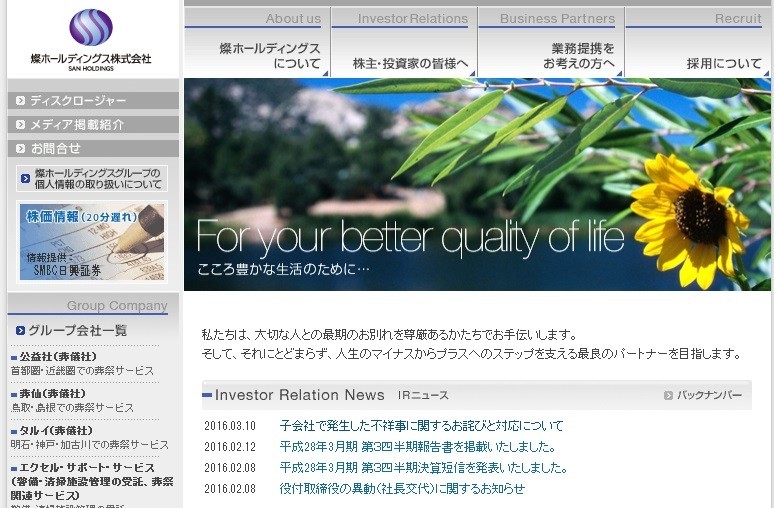Click arrow icon beside ディスクロージャー
The image size is (774, 508).
tap(20, 101)
